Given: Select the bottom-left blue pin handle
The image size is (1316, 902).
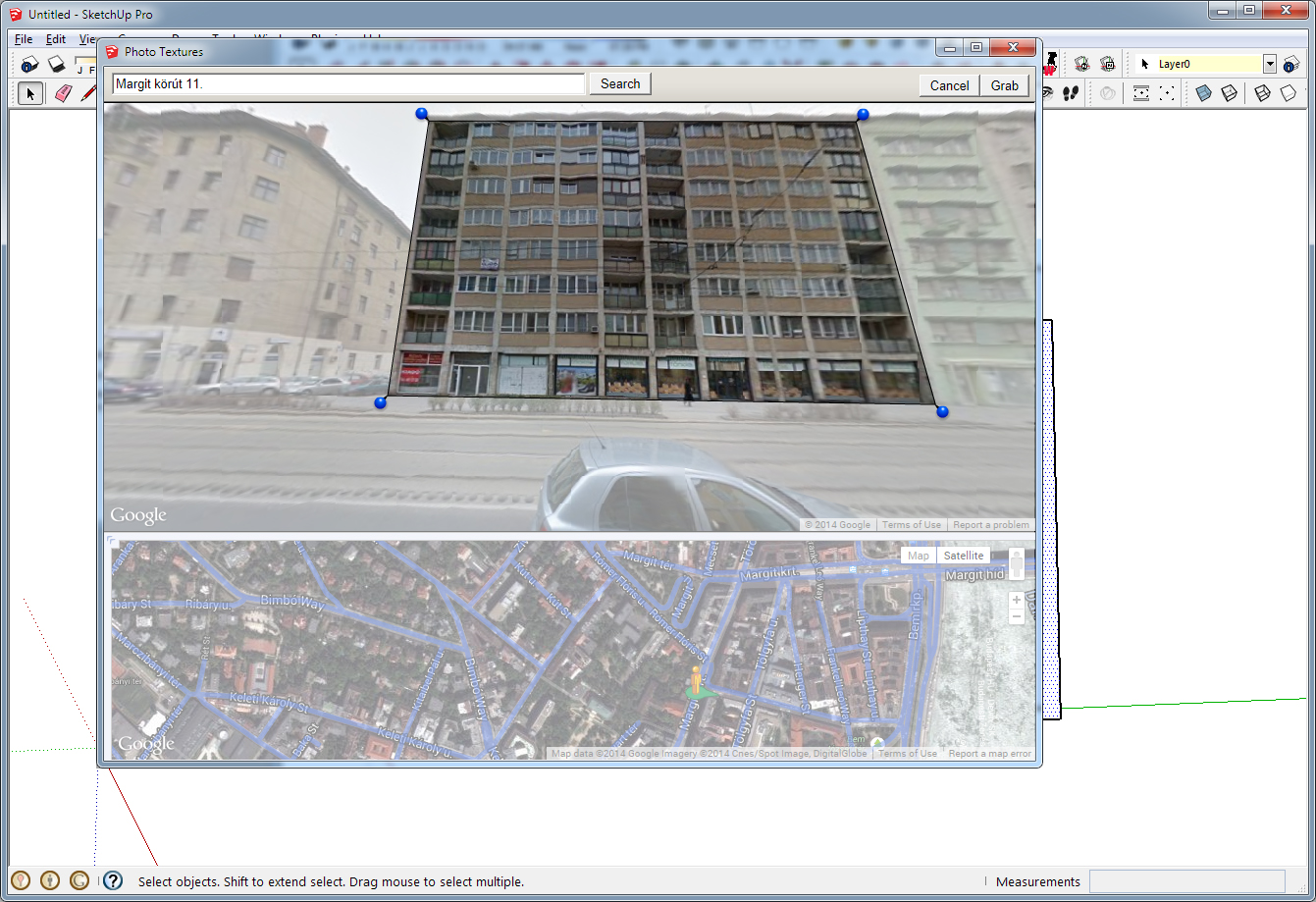Looking at the screenshot, I should coord(381,402).
